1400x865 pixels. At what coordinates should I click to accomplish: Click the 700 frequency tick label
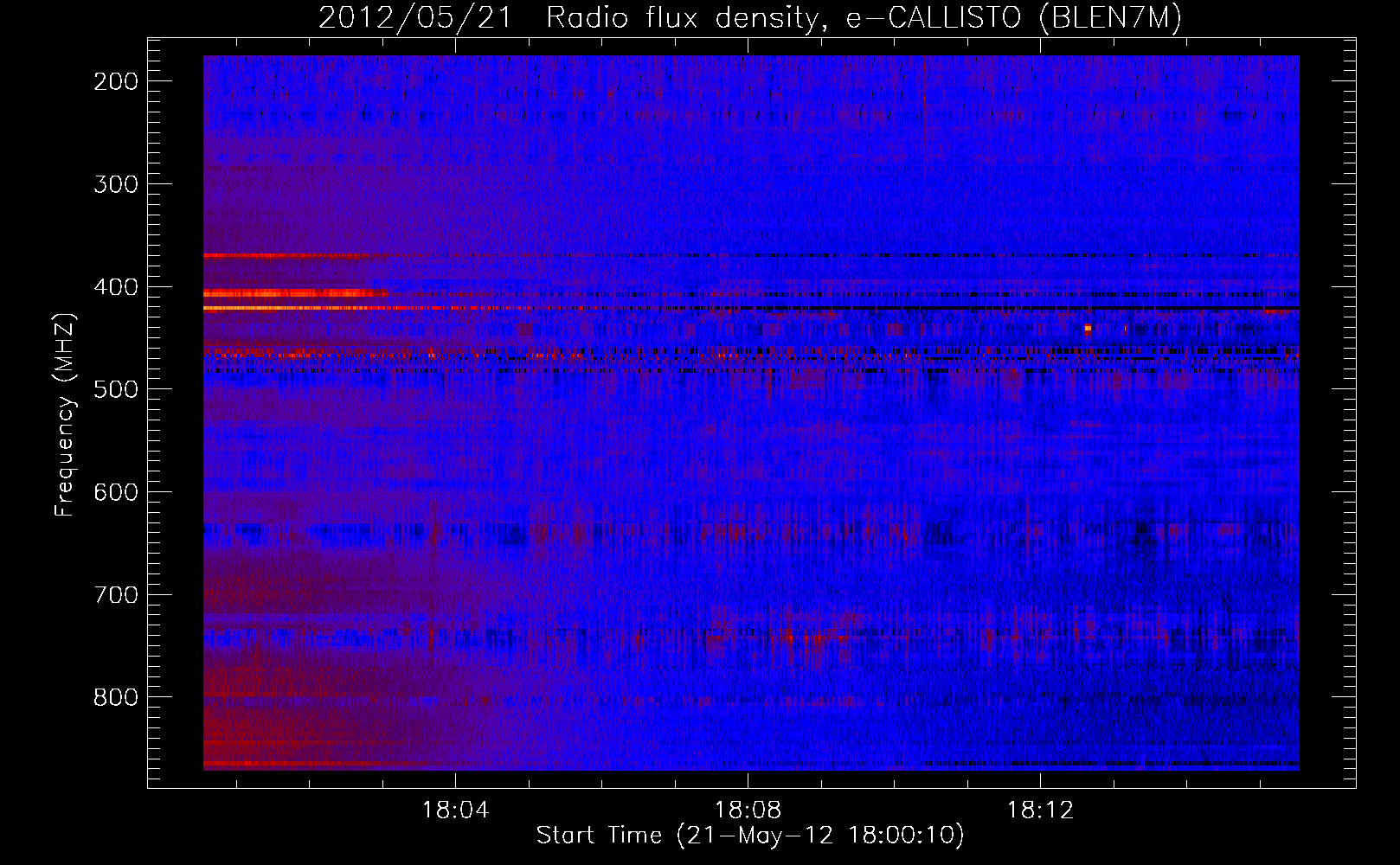[116, 595]
